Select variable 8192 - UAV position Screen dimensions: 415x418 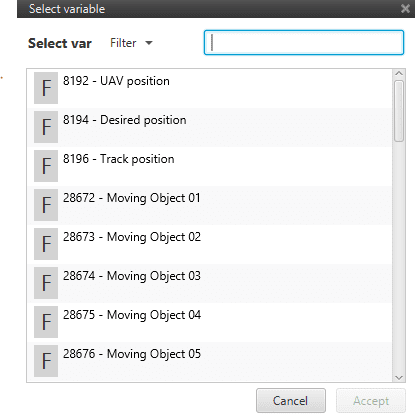210,88
